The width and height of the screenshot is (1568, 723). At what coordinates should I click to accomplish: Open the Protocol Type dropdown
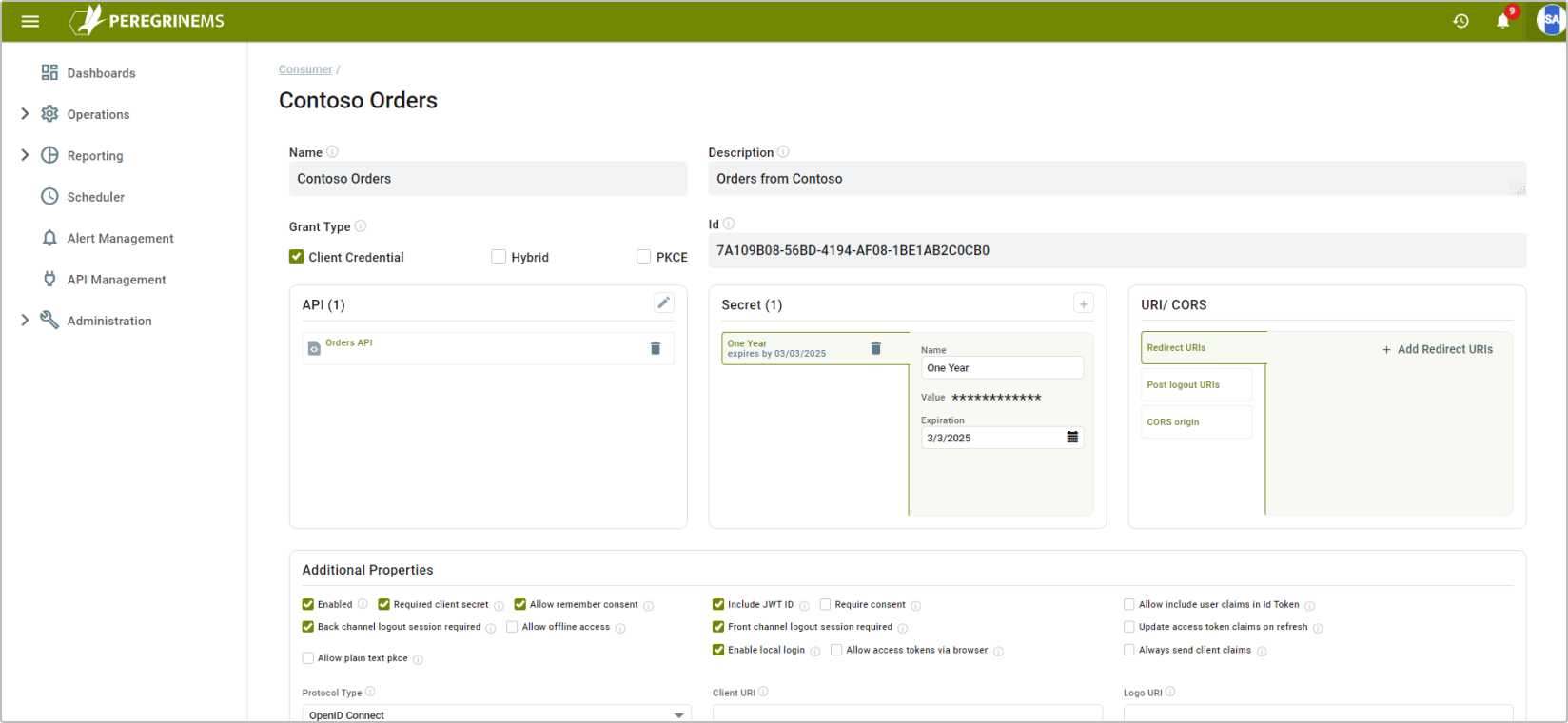[x=497, y=714]
